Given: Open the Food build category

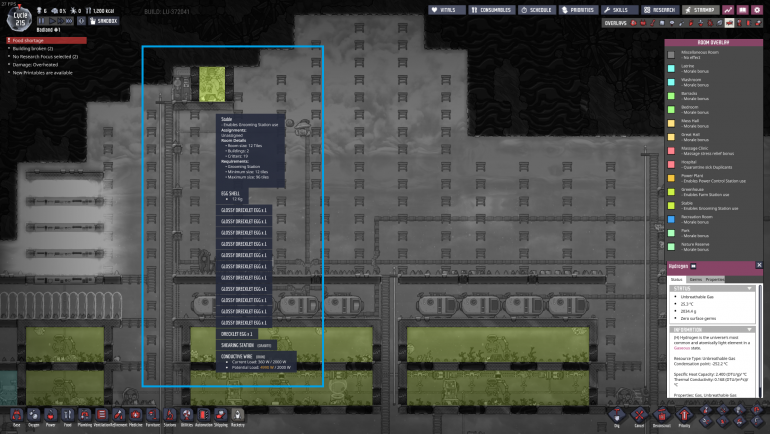Looking at the screenshot, I should click(x=68, y=416).
